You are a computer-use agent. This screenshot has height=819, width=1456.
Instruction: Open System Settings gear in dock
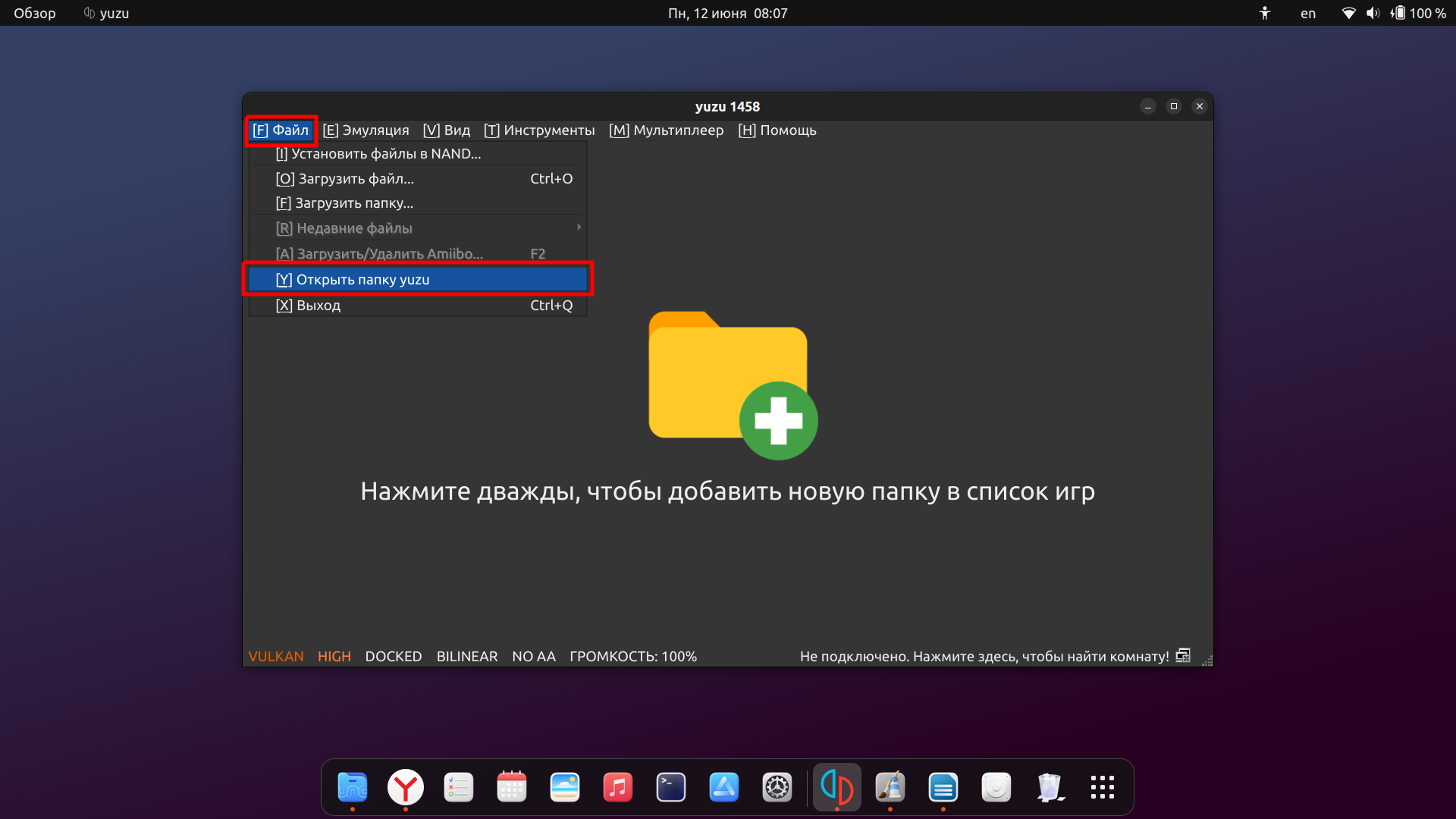777,787
